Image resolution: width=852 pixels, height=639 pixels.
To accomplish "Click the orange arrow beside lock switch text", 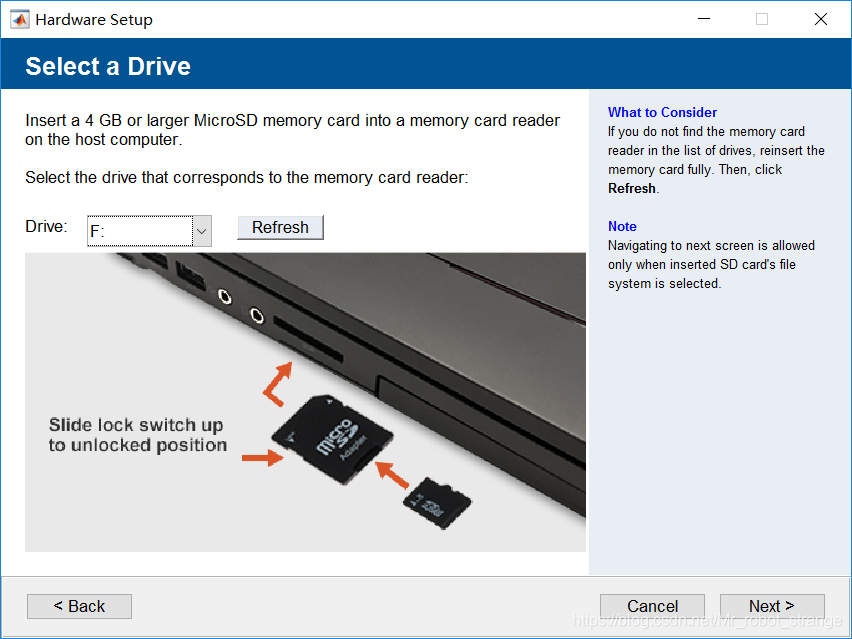I will click(x=262, y=458).
